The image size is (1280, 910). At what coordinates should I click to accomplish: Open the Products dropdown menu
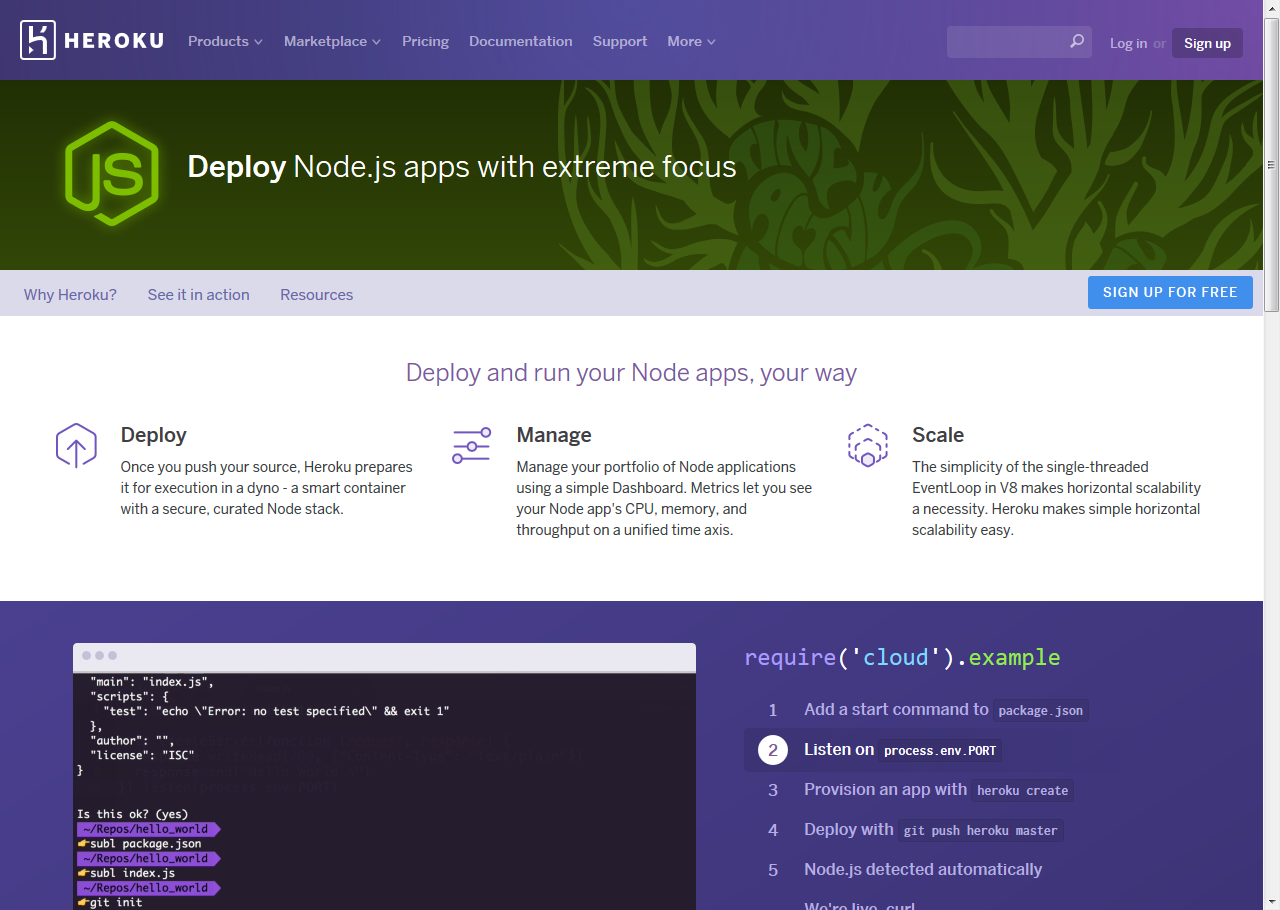point(225,41)
